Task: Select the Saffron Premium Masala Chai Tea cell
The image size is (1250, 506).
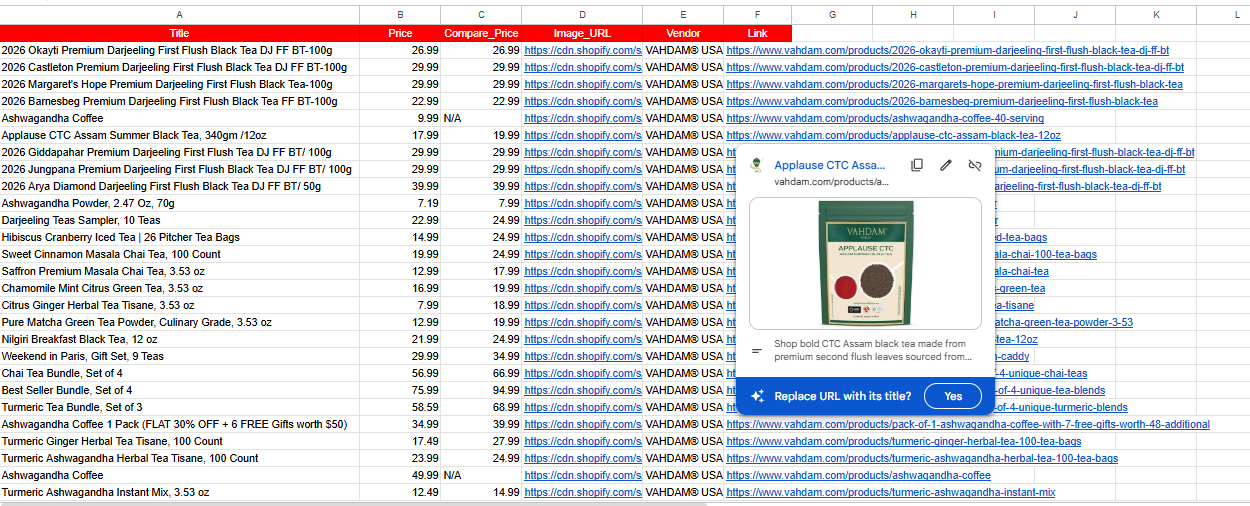Action: coord(179,271)
